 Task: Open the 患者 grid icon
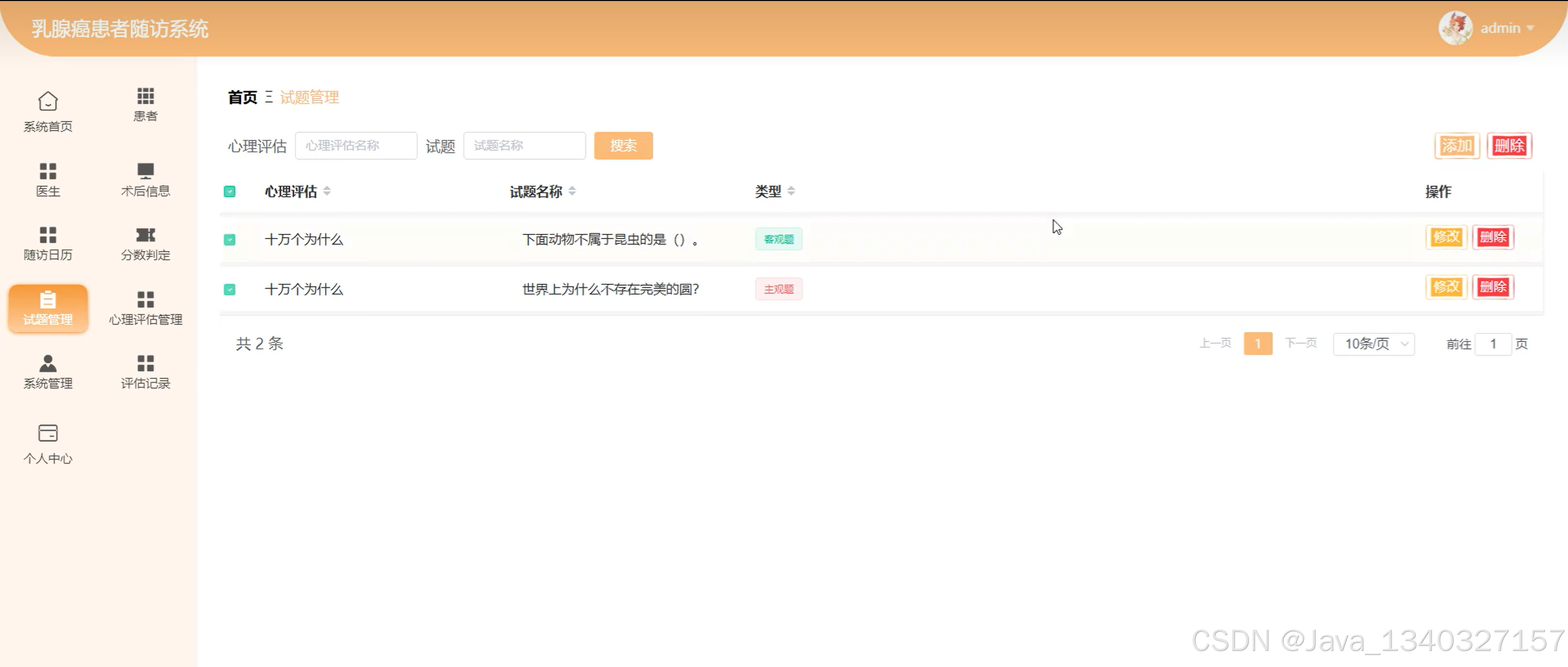[145, 96]
